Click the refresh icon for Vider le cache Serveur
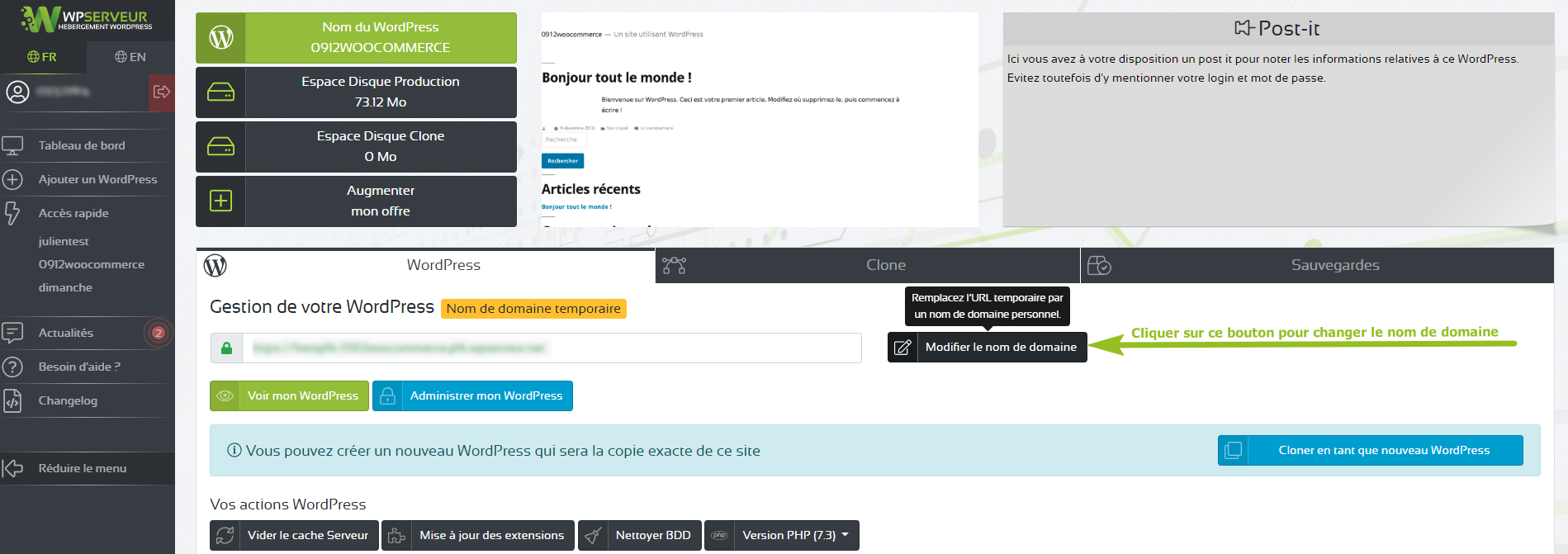Image resolution: width=1568 pixels, height=554 pixels. click(225, 535)
